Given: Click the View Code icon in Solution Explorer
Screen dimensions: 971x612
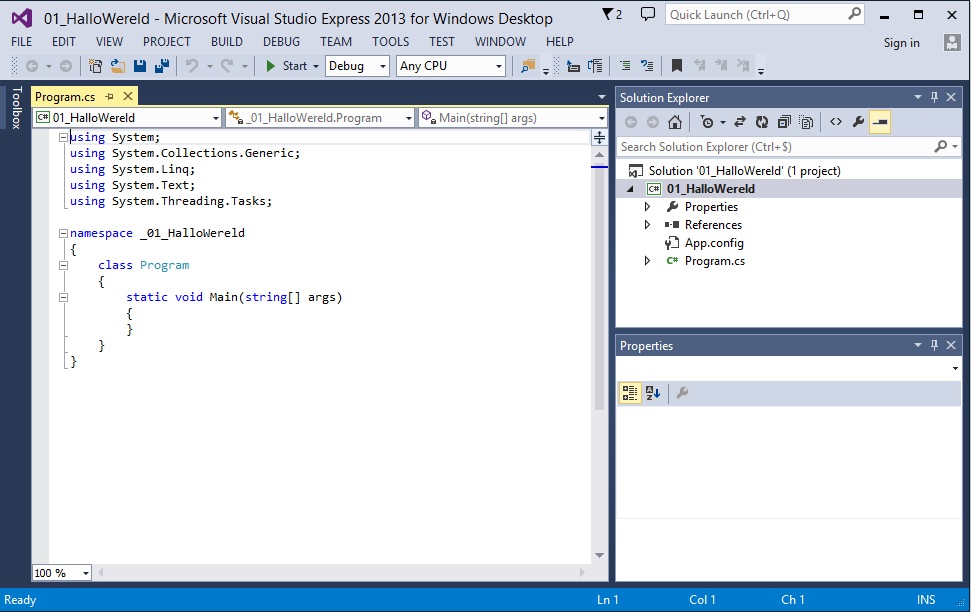Looking at the screenshot, I should click(x=836, y=122).
